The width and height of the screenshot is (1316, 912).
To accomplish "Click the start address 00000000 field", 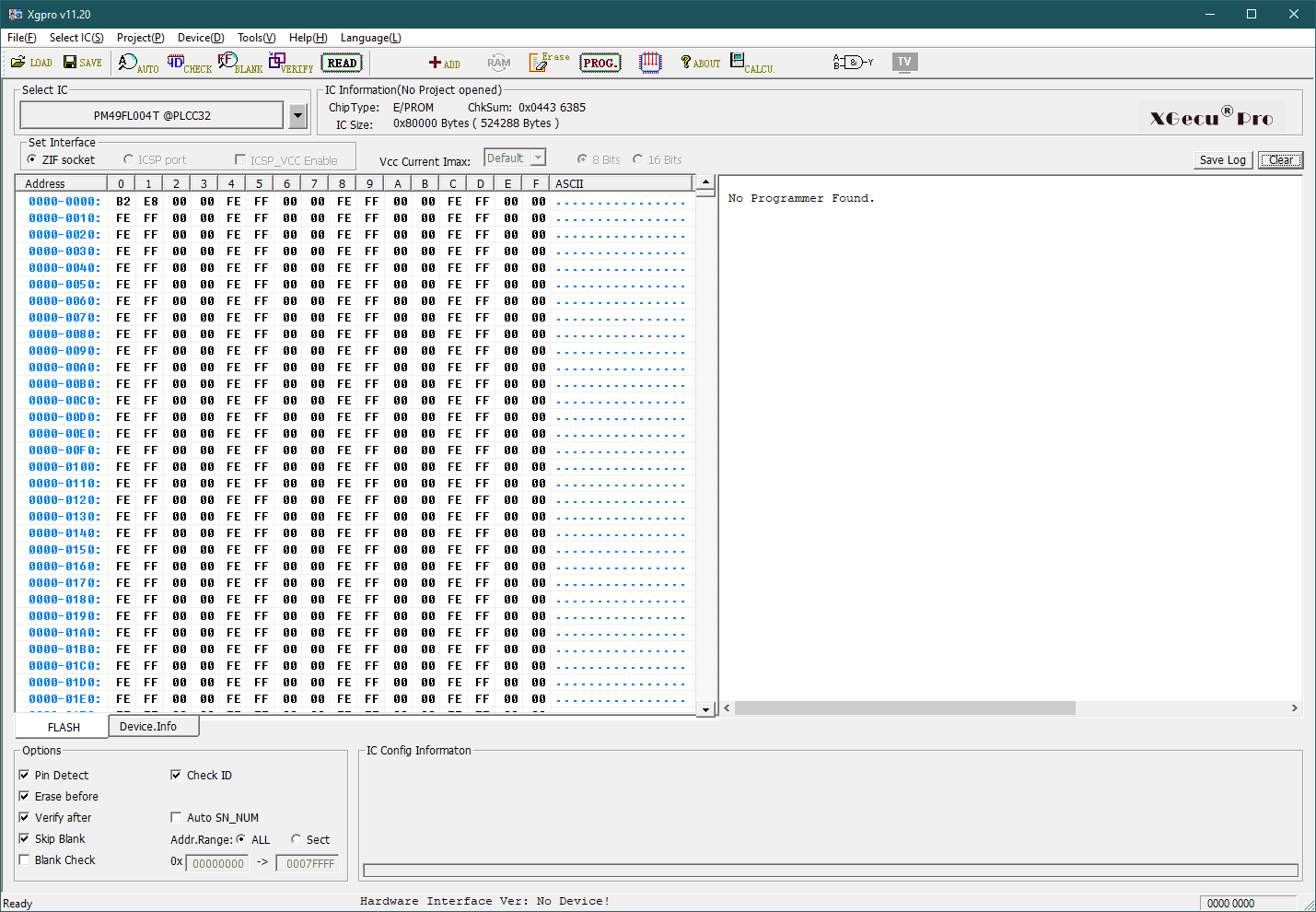I will point(217,863).
